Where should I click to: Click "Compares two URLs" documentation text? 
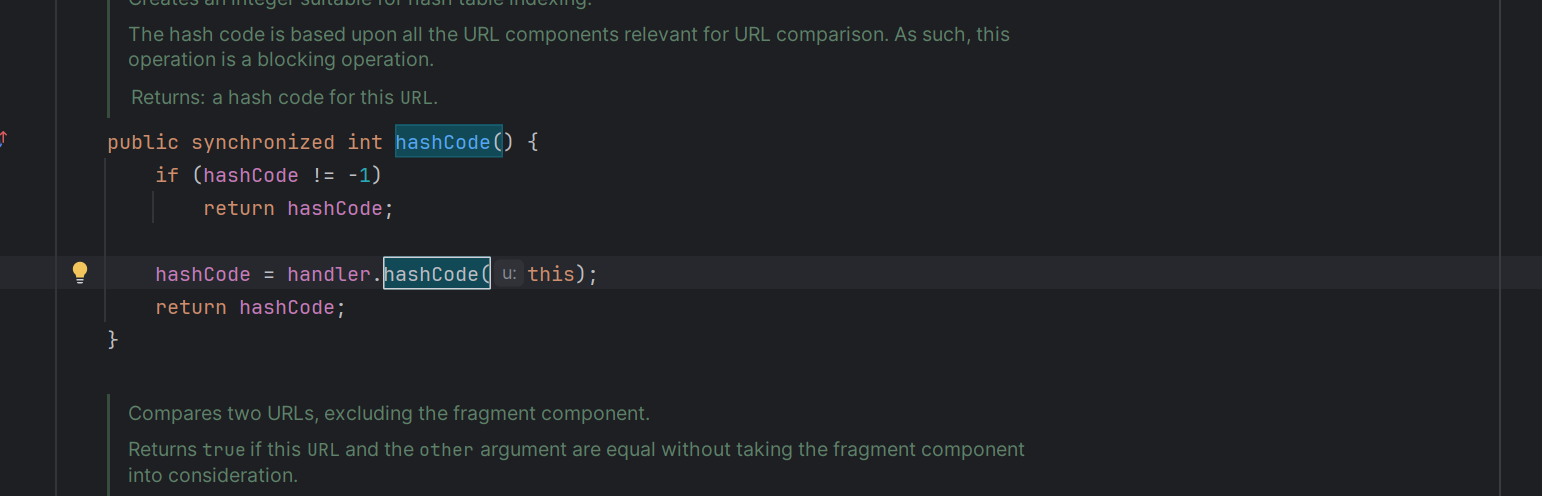(389, 413)
